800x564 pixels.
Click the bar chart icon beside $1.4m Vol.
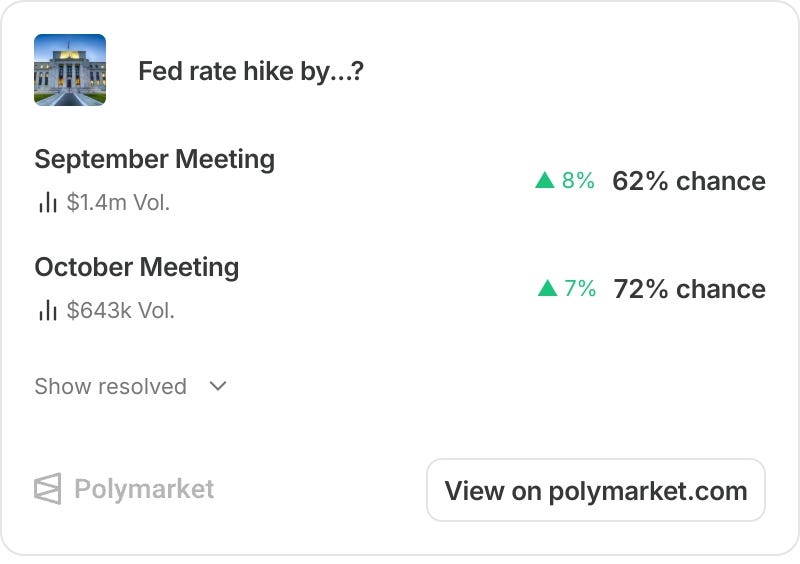(47, 202)
